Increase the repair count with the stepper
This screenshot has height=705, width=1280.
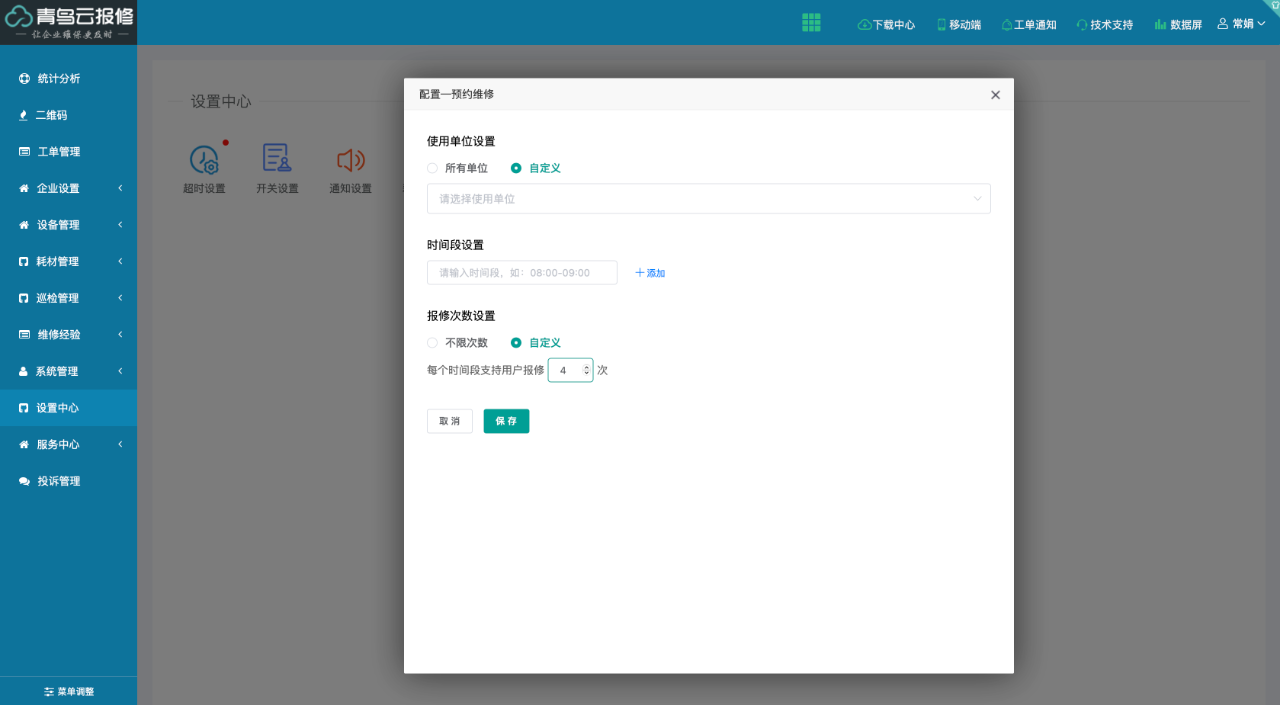pos(586,365)
